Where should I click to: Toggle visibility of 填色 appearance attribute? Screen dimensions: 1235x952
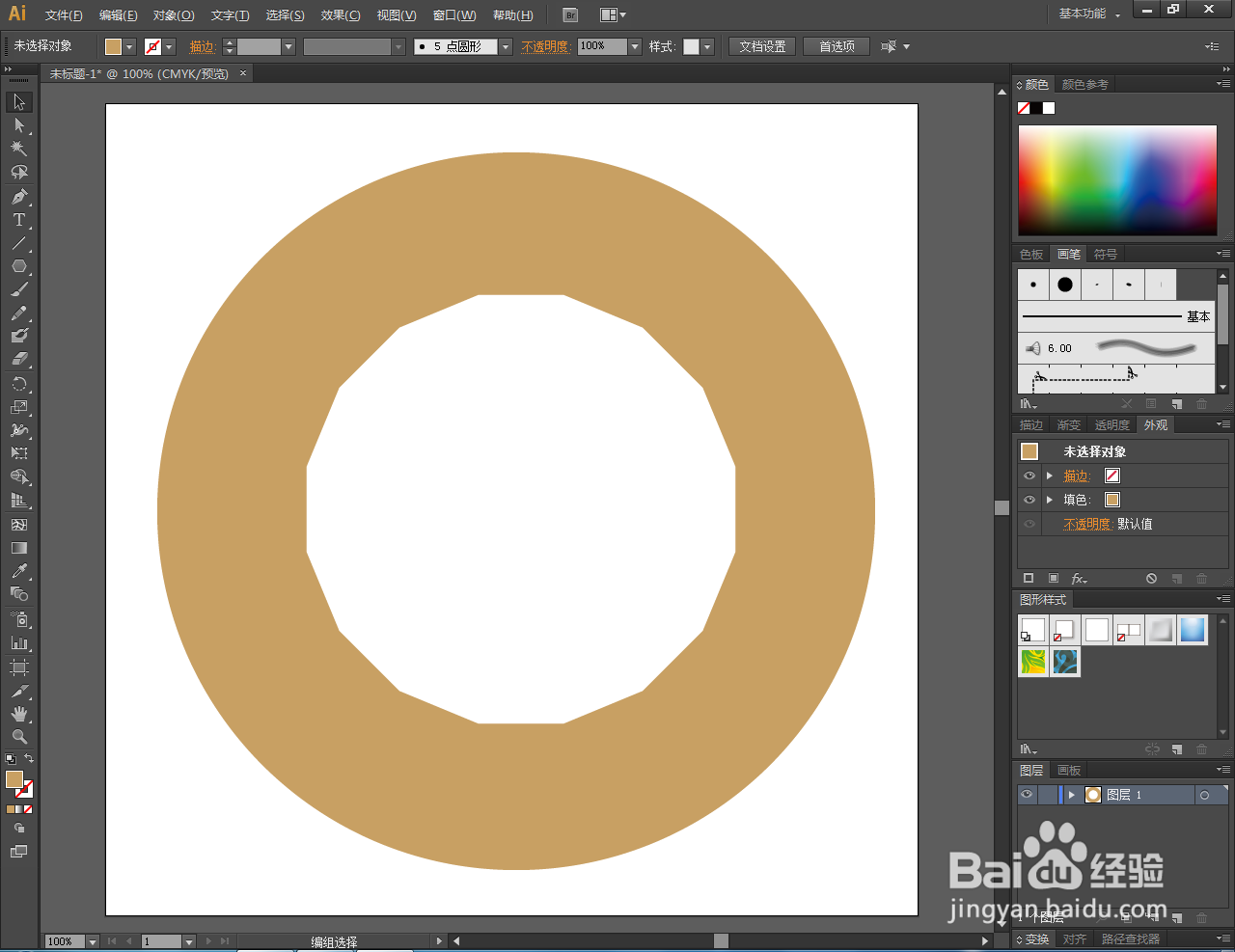(x=1029, y=500)
